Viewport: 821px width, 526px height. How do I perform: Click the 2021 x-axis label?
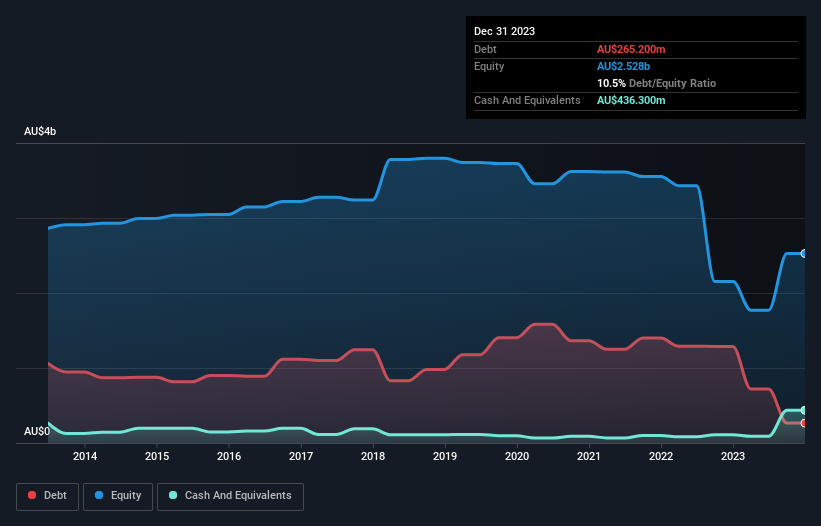click(x=589, y=456)
